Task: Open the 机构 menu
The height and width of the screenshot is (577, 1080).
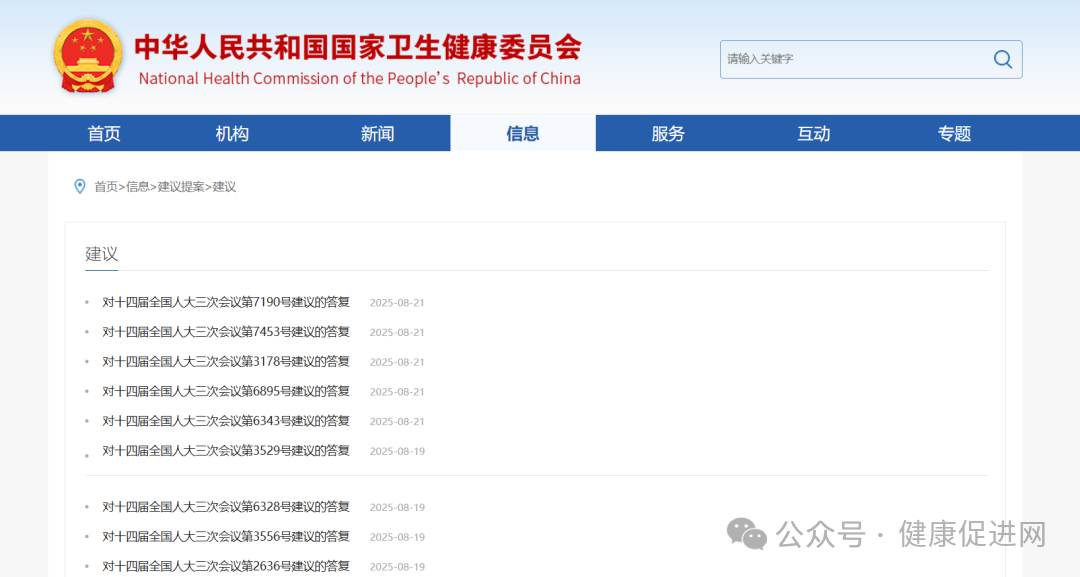Action: [231, 132]
